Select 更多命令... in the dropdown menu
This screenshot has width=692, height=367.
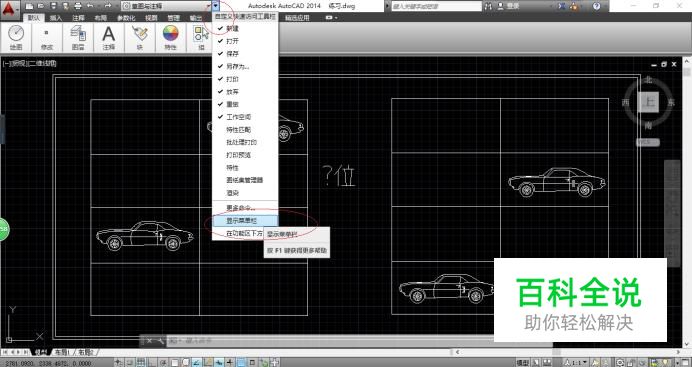[245, 208]
